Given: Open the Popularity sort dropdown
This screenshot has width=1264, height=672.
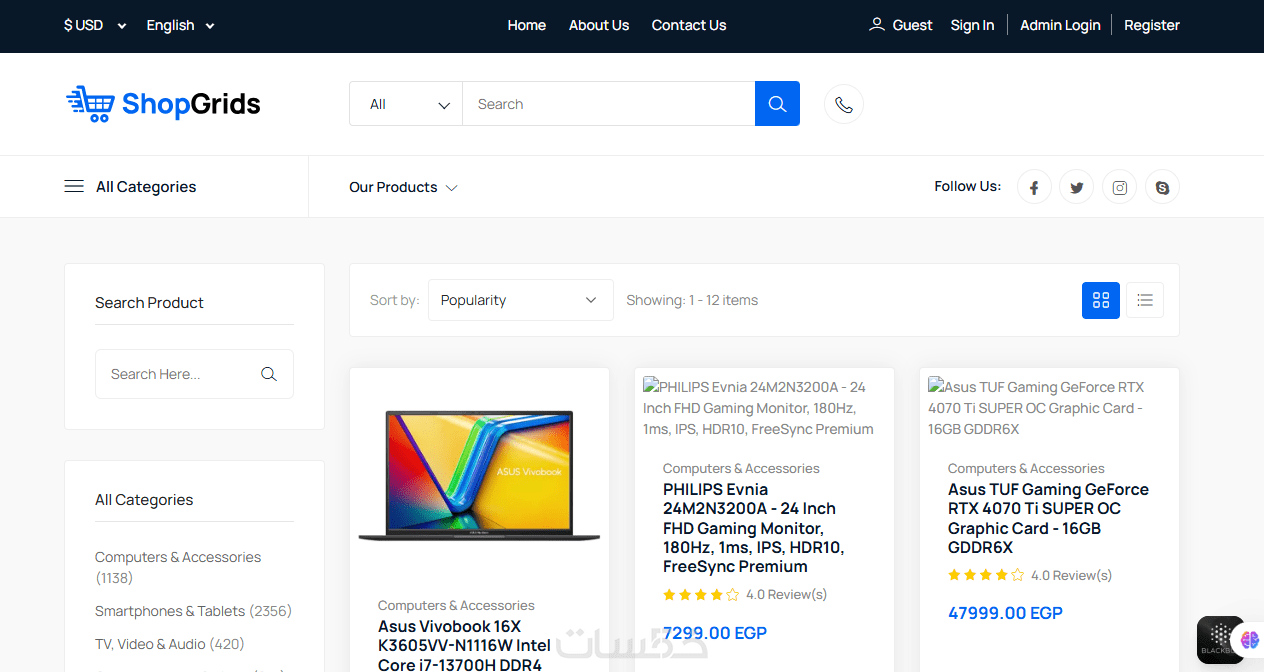Looking at the screenshot, I should [521, 300].
